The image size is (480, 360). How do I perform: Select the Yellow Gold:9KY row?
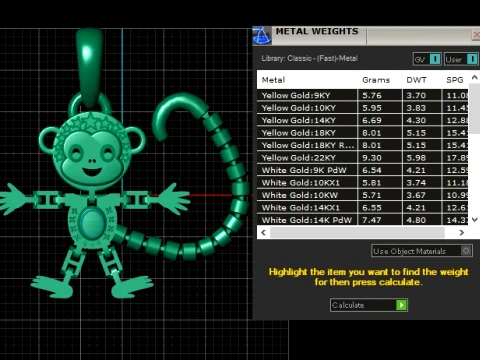click(363, 95)
